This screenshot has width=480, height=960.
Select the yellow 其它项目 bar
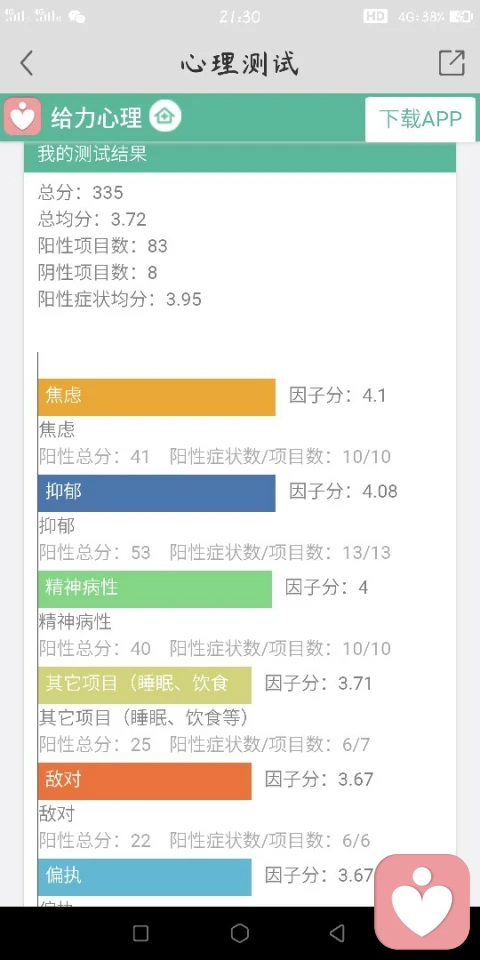coord(144,685)
